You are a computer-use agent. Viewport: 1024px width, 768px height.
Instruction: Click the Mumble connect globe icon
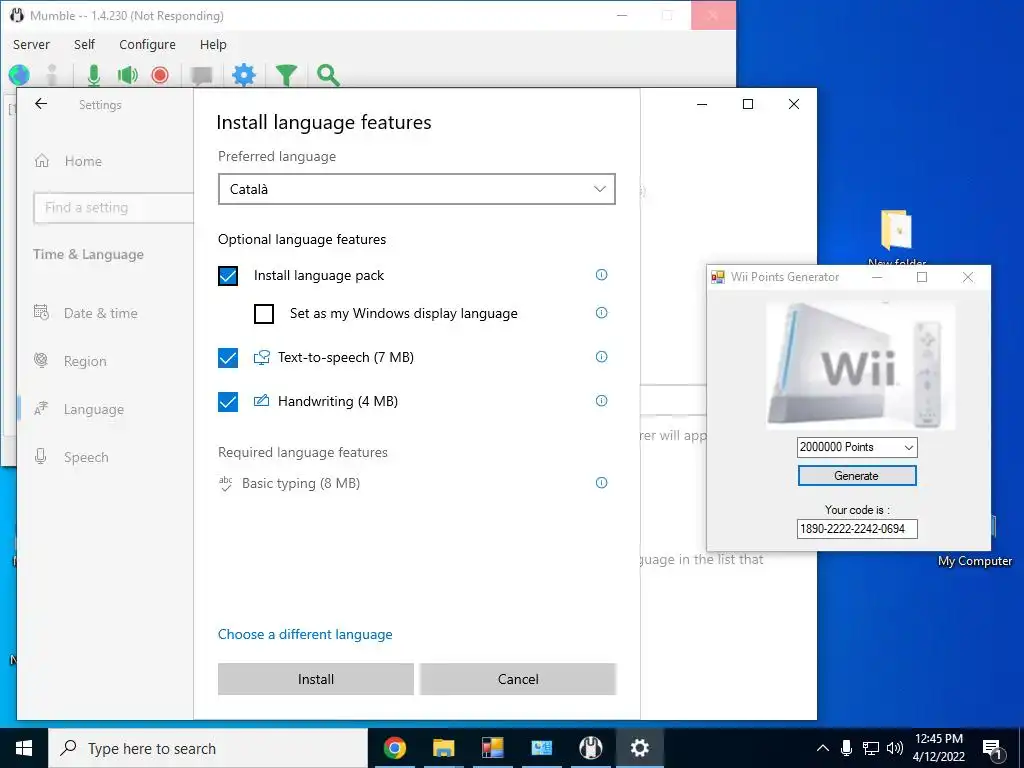pos(19,75)
